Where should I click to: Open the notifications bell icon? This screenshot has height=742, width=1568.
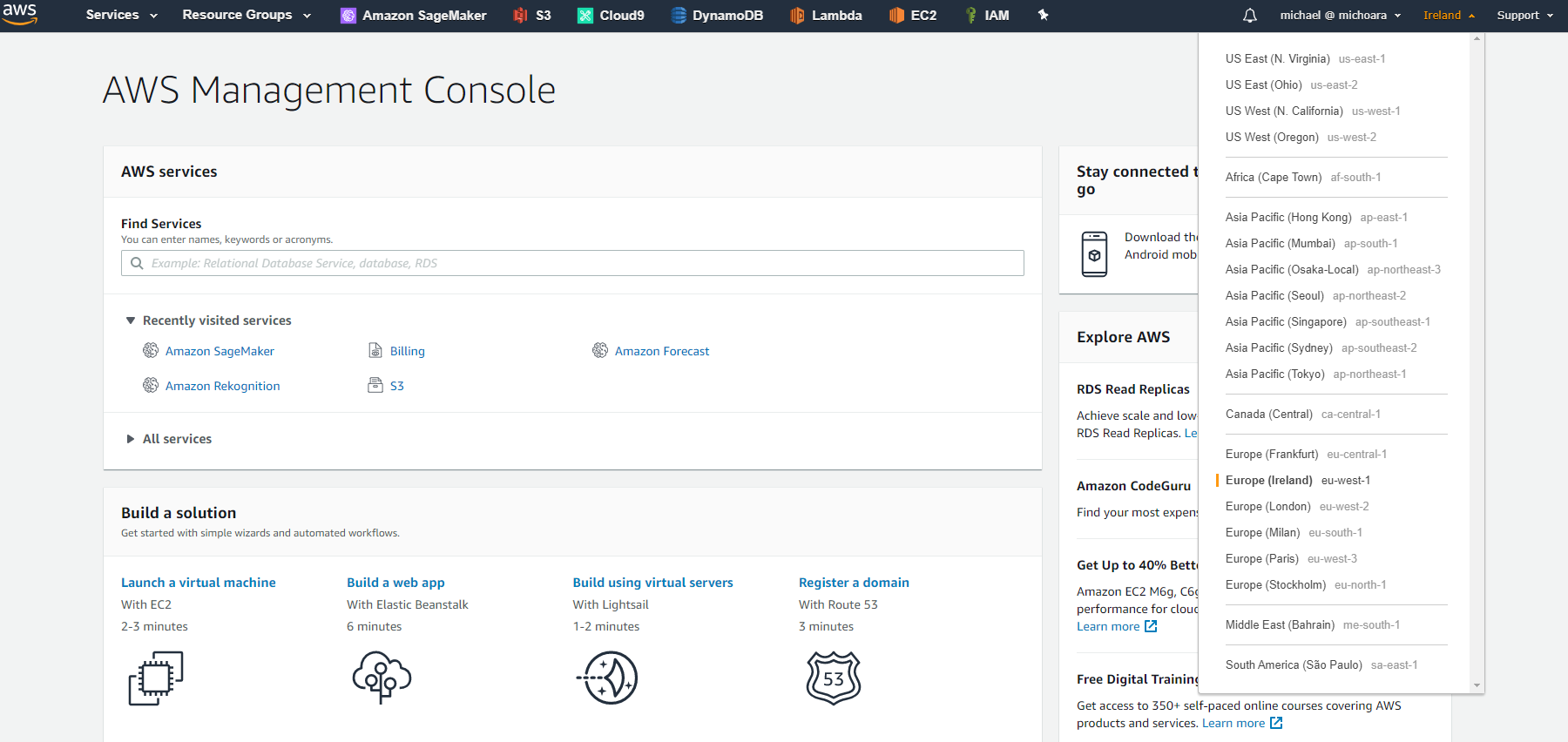[1249, 16]
